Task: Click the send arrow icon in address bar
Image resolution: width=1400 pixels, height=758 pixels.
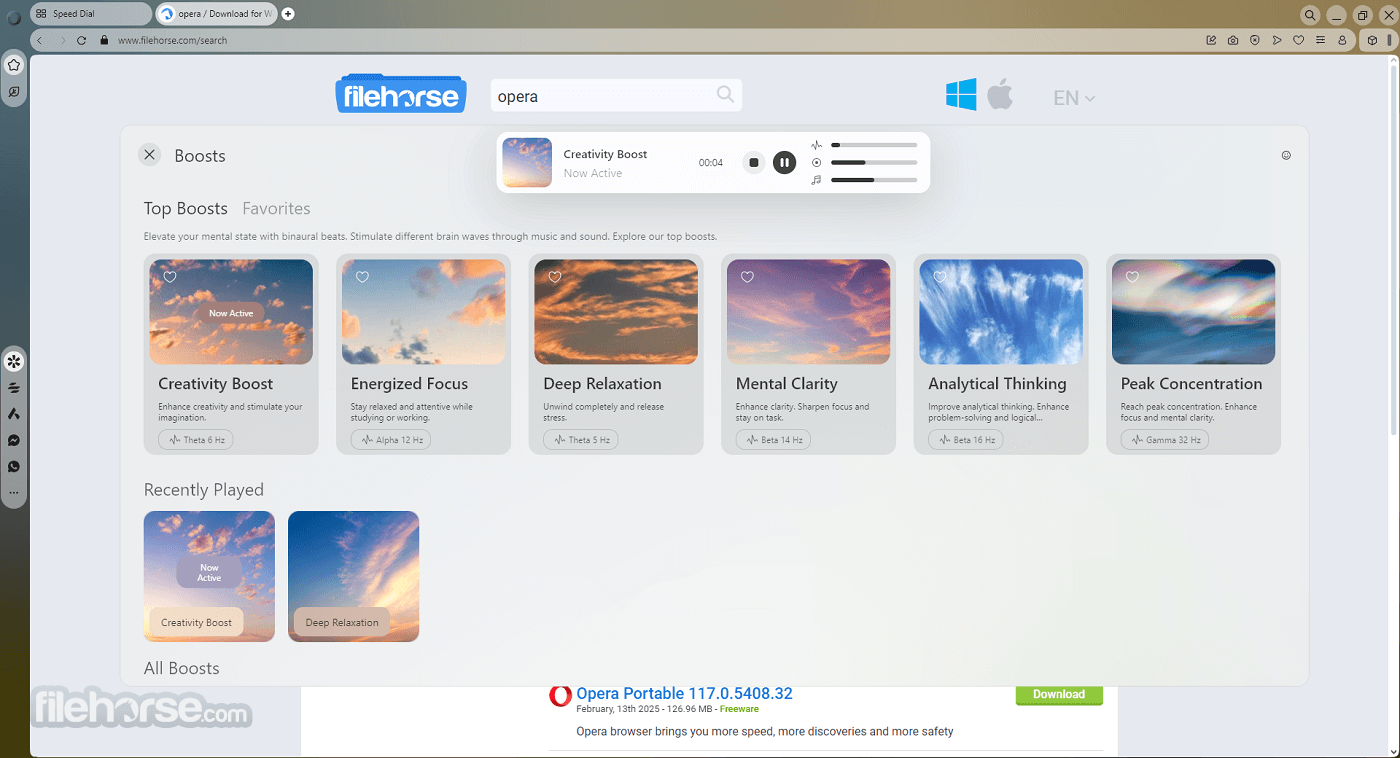Action: [1277, 40]
